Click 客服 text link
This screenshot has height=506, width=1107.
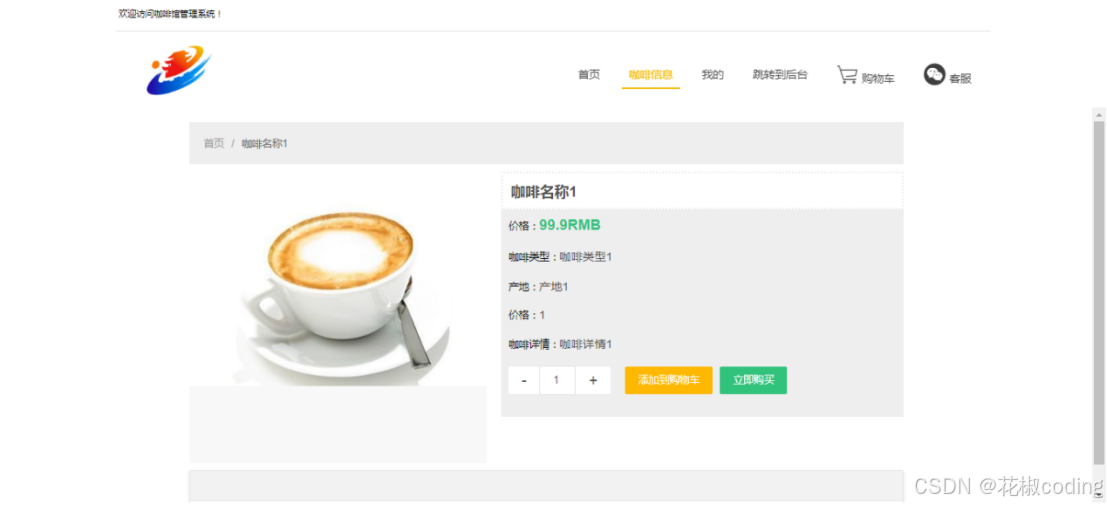[x=960, y=78]
